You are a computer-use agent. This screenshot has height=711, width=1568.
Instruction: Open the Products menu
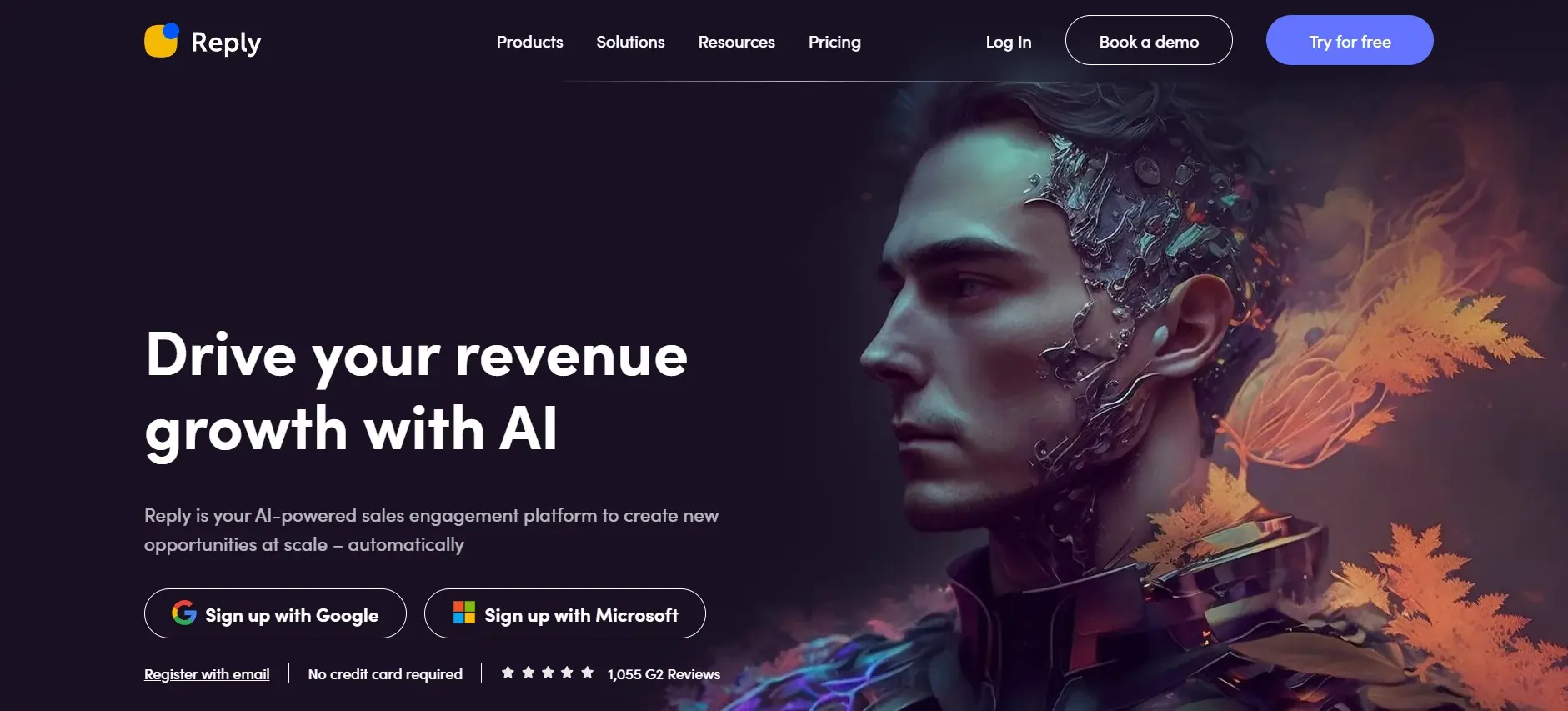coord(529,42)
